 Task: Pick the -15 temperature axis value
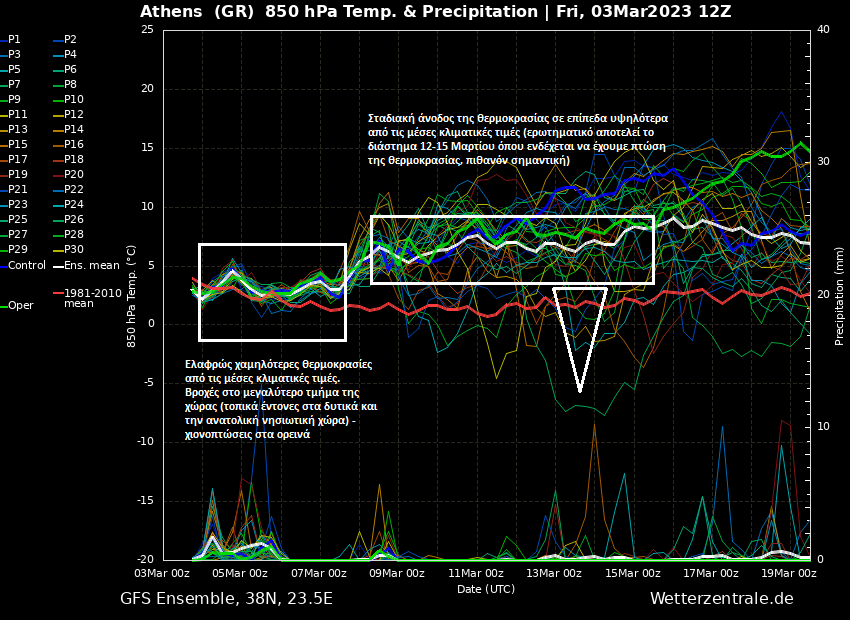pos(145,501)
